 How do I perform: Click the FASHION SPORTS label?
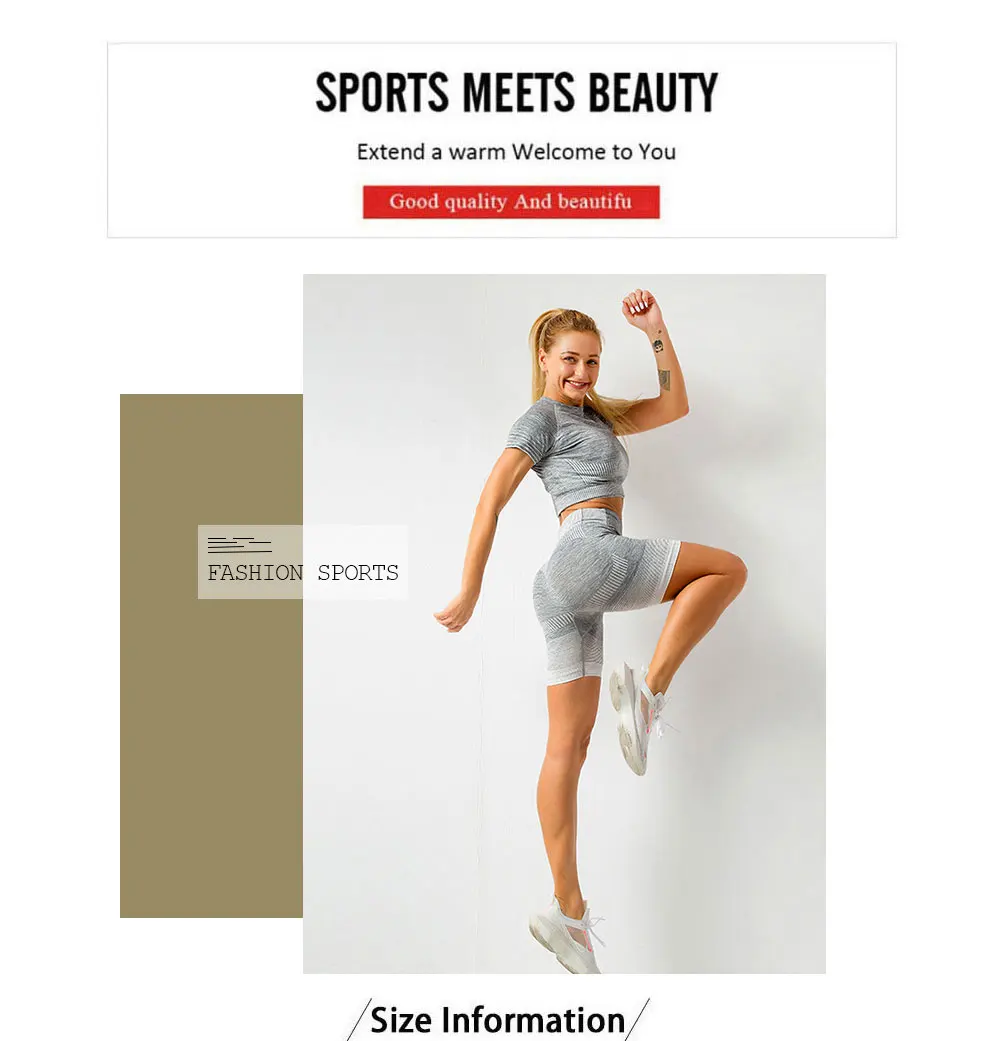[303, 572]
